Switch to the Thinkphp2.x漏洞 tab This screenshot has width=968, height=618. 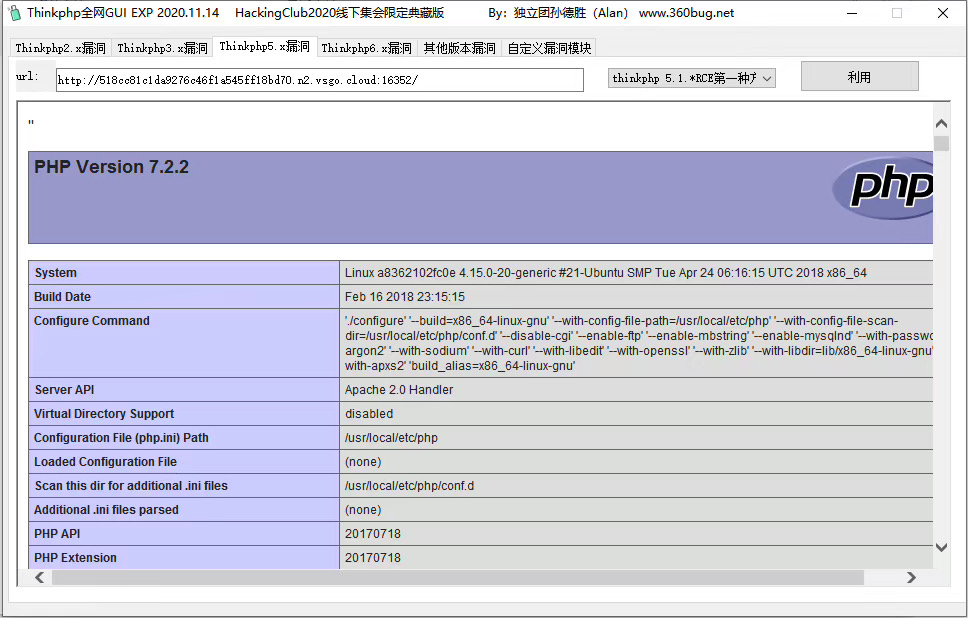pos(60,48)
